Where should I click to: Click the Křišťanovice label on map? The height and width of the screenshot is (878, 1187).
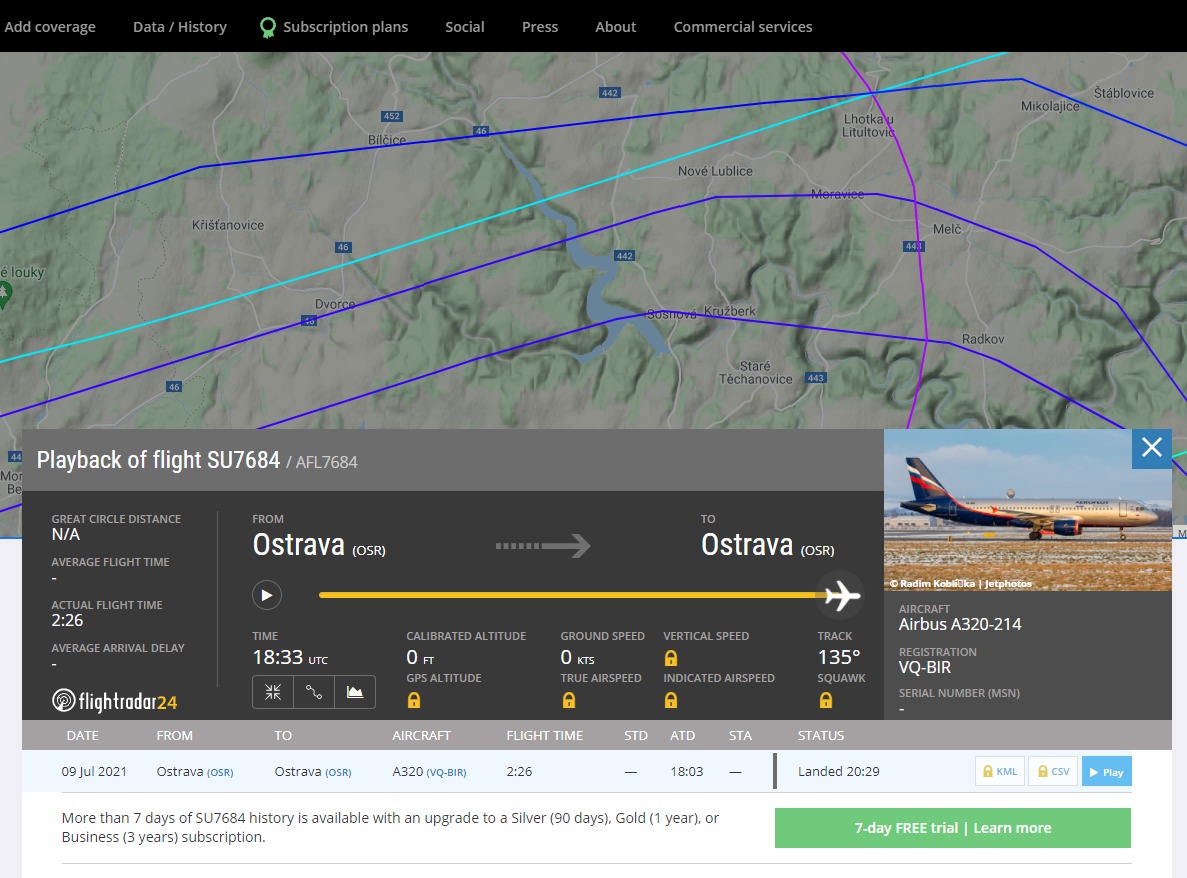228,225
